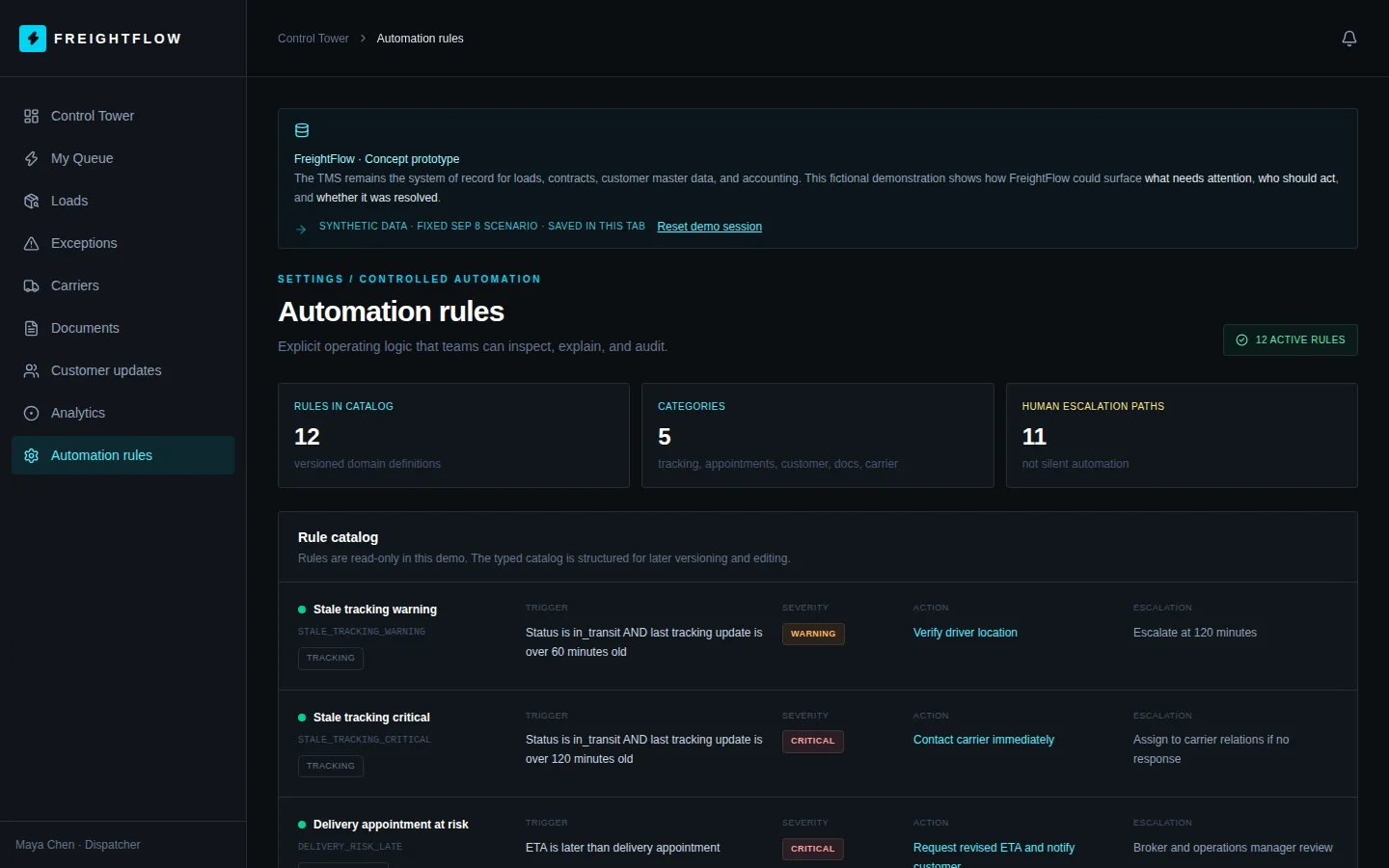Screen dimensions: 1389x868
Task: Click the Critical badge for Stale tracking critical
Action: pyautogui.click(x=813, y=741)
